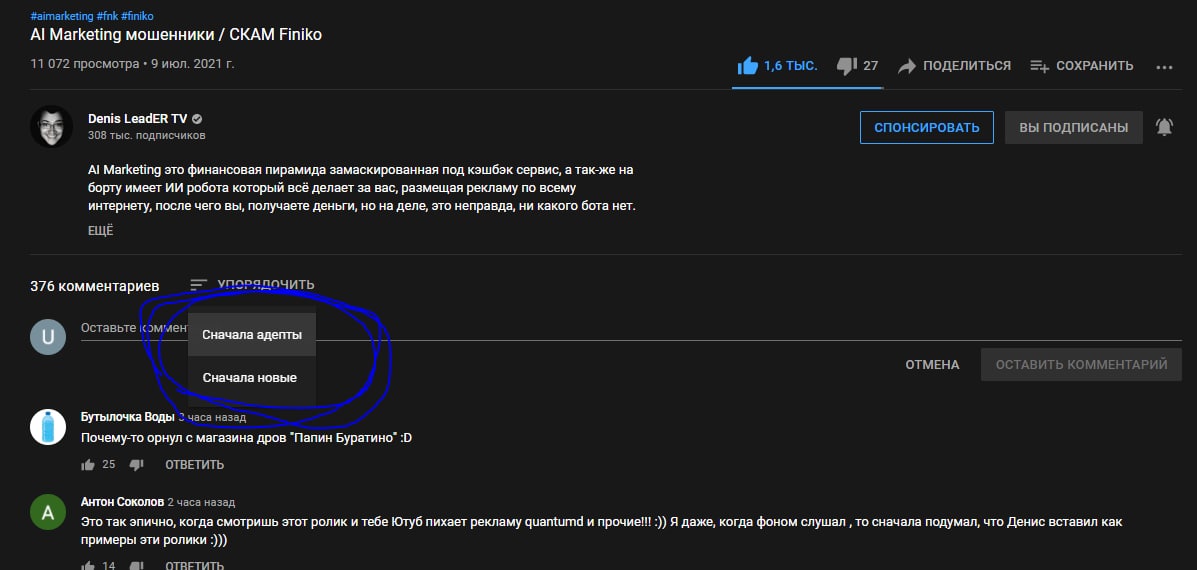Like Бутылочка Воды comment
This screenshot has height=570, width=1197.
(88, 464)
